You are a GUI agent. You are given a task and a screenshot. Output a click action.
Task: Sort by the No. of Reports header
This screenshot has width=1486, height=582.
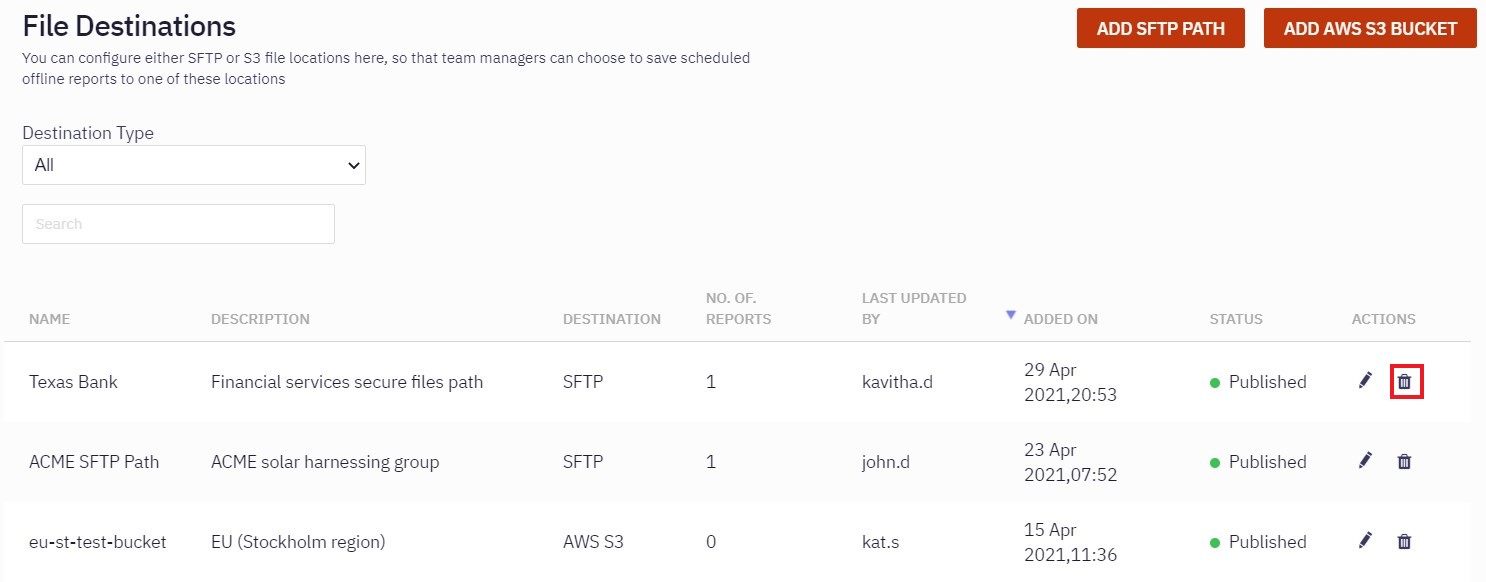pos(738,308)
